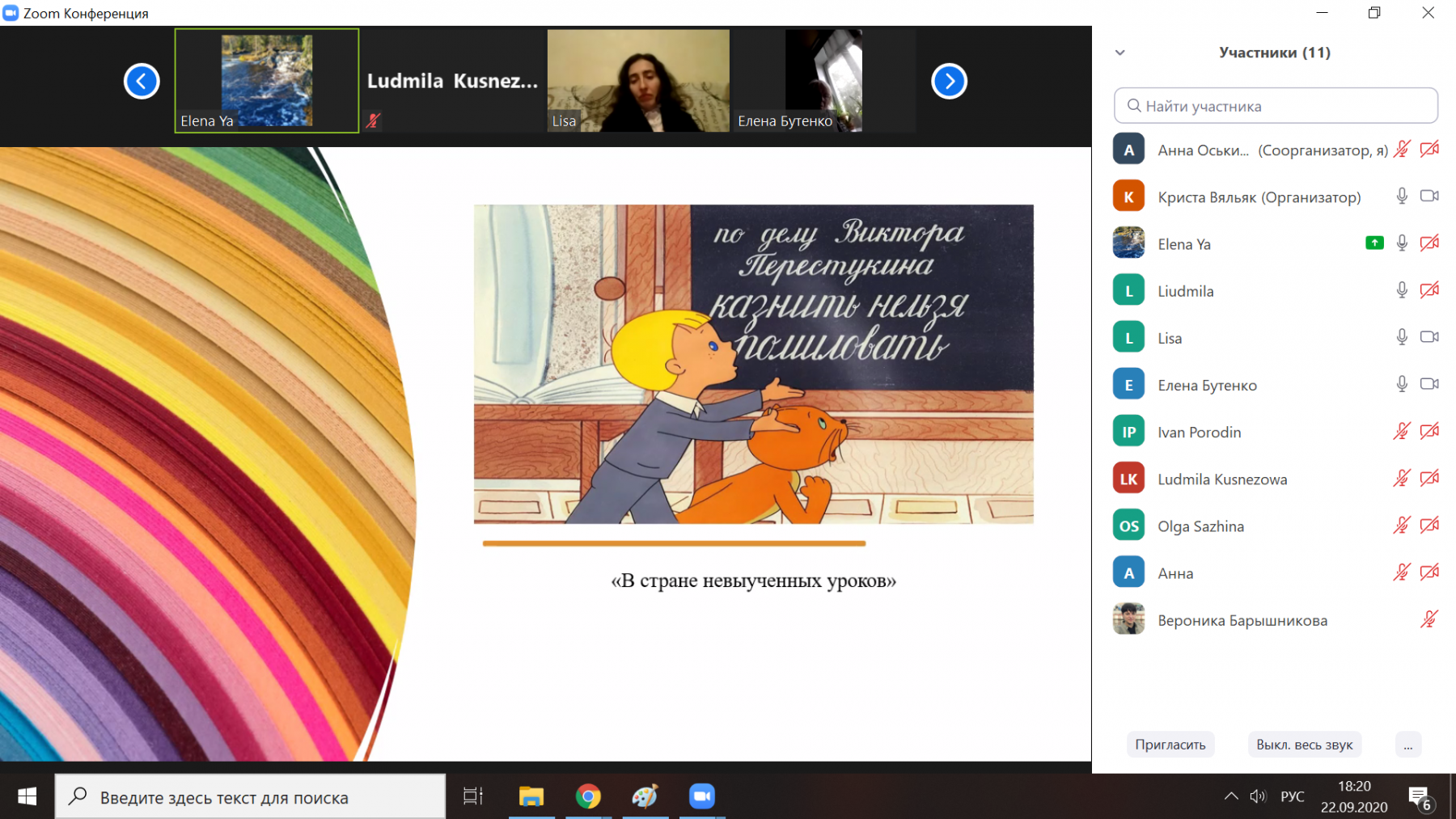
Task: Select Olga Sazhina in the participants list
Action: pyautogui.click(x=1200, y=526)
